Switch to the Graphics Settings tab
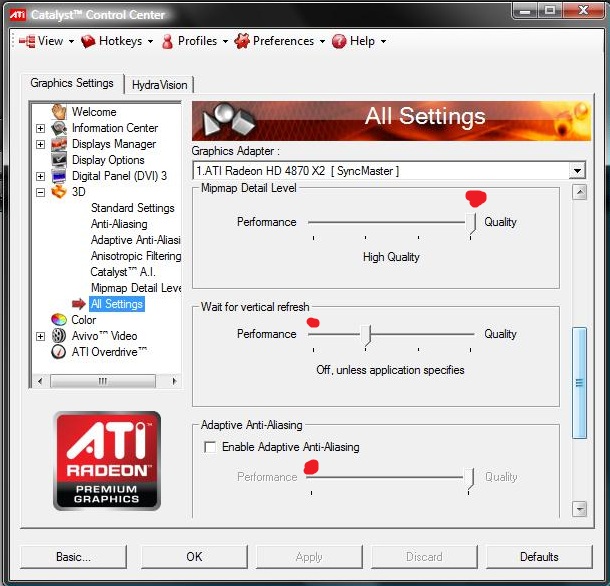Screen dimensions: 610x586 click(72, 83)
